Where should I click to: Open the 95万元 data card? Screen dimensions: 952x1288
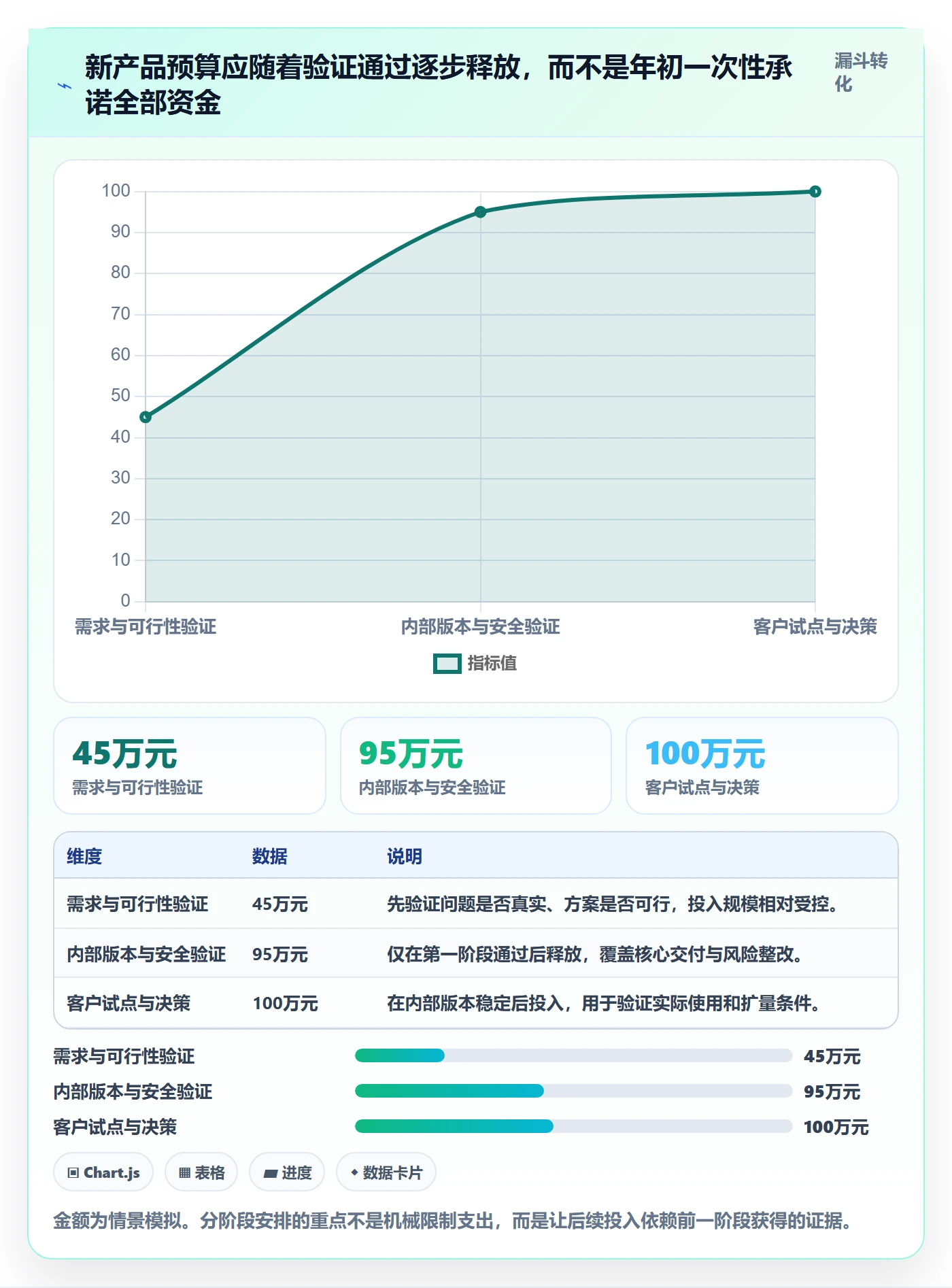[476, 766]
